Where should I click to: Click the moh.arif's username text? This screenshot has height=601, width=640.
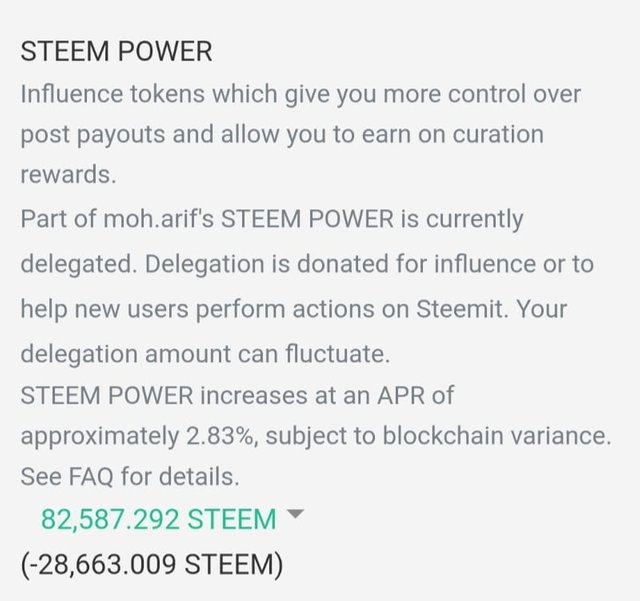pos(155,219)
